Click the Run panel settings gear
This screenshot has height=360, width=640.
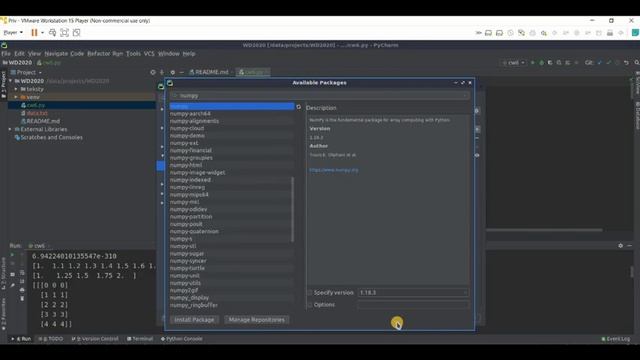pos(620,246)
